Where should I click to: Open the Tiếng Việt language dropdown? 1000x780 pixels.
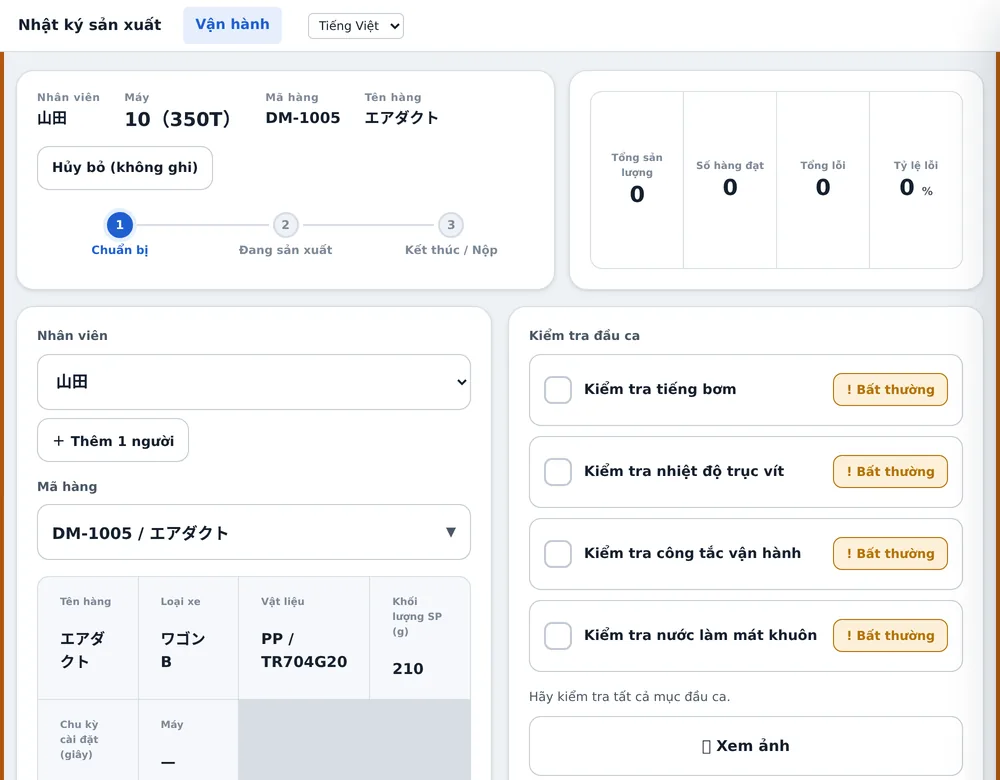(355, 26)
